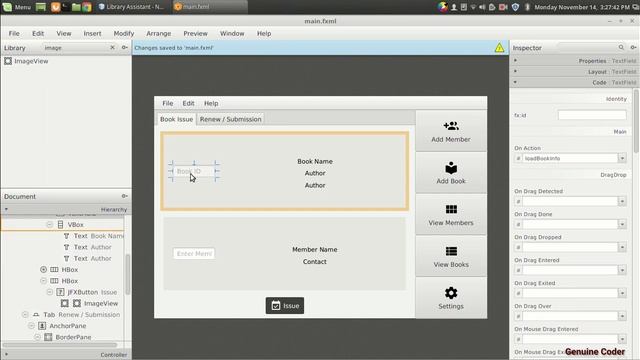Click the View Members grid icon
This screenshot has height=360, width=640.
[x=451, y=209]
